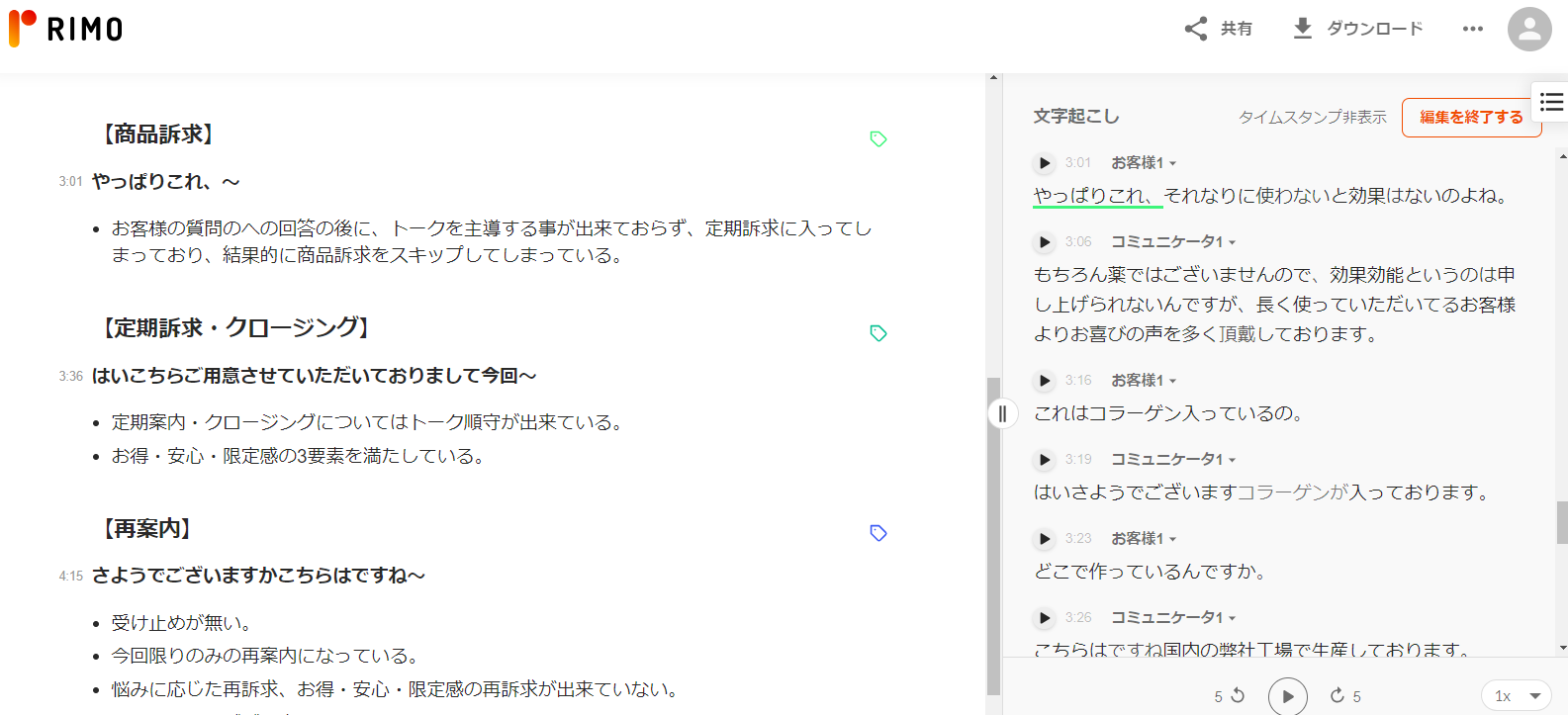The height and width of the screenshot is (715, 1568).
Task: Click the 共有 share button
Action: click(x=1219, y=29)
